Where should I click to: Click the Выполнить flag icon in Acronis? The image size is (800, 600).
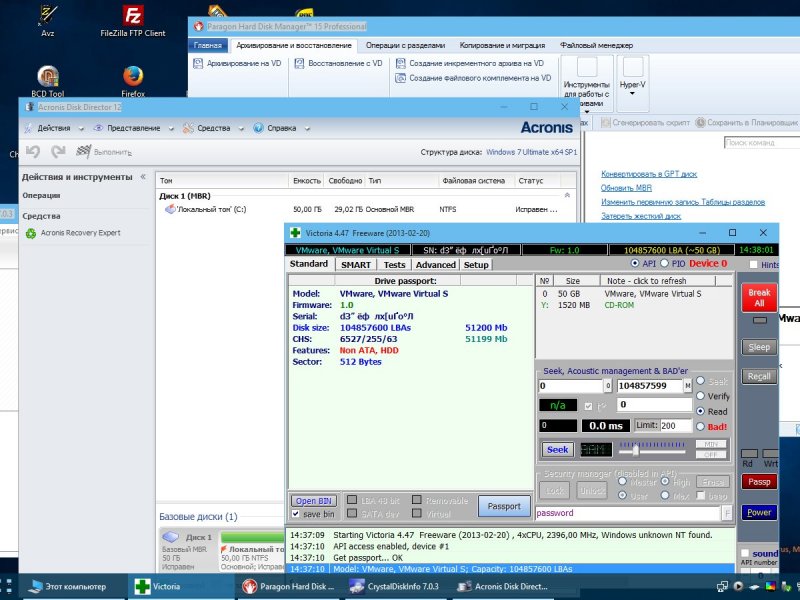[83, 152]
